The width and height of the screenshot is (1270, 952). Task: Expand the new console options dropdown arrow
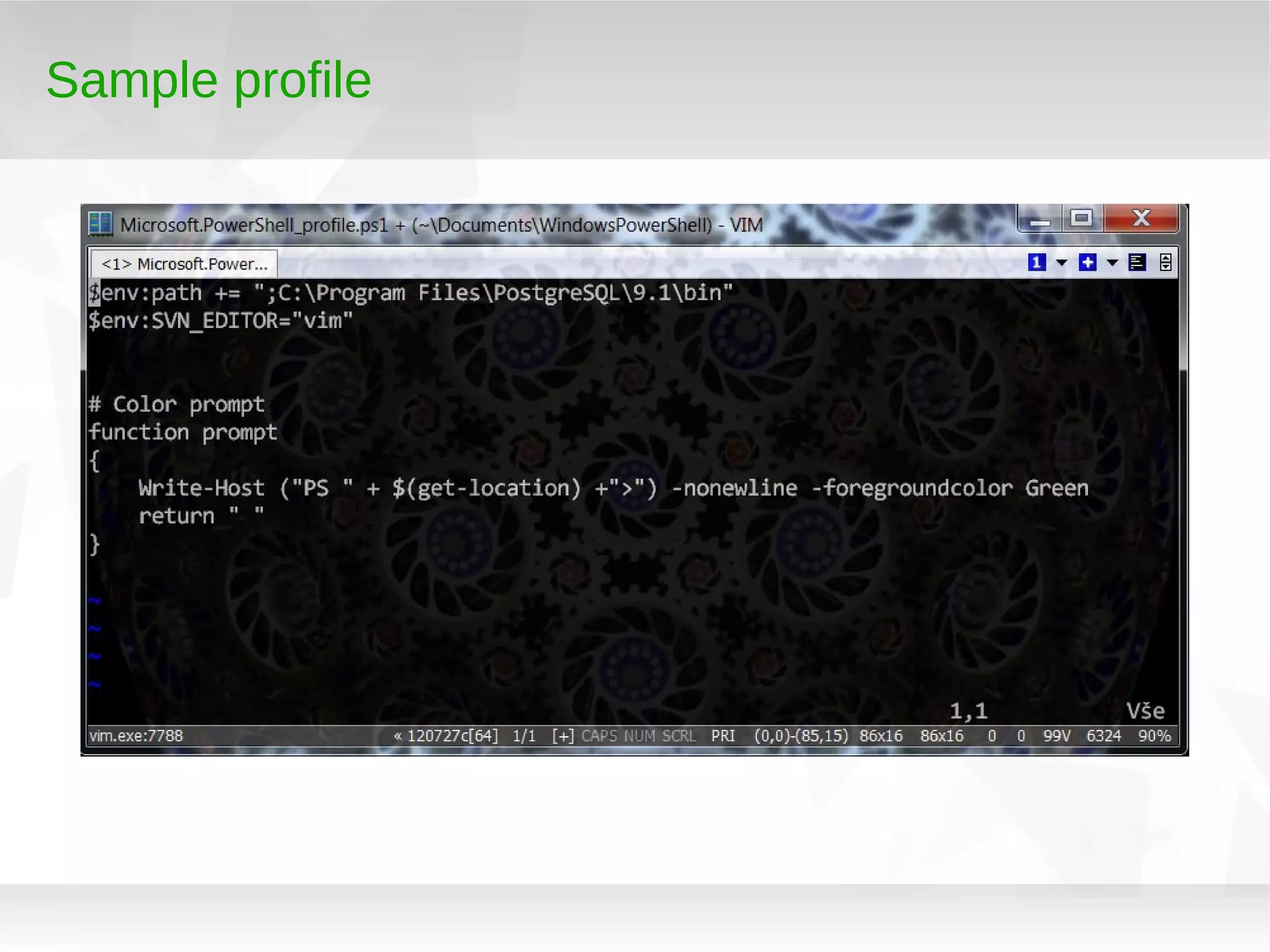pos(1112,262)
